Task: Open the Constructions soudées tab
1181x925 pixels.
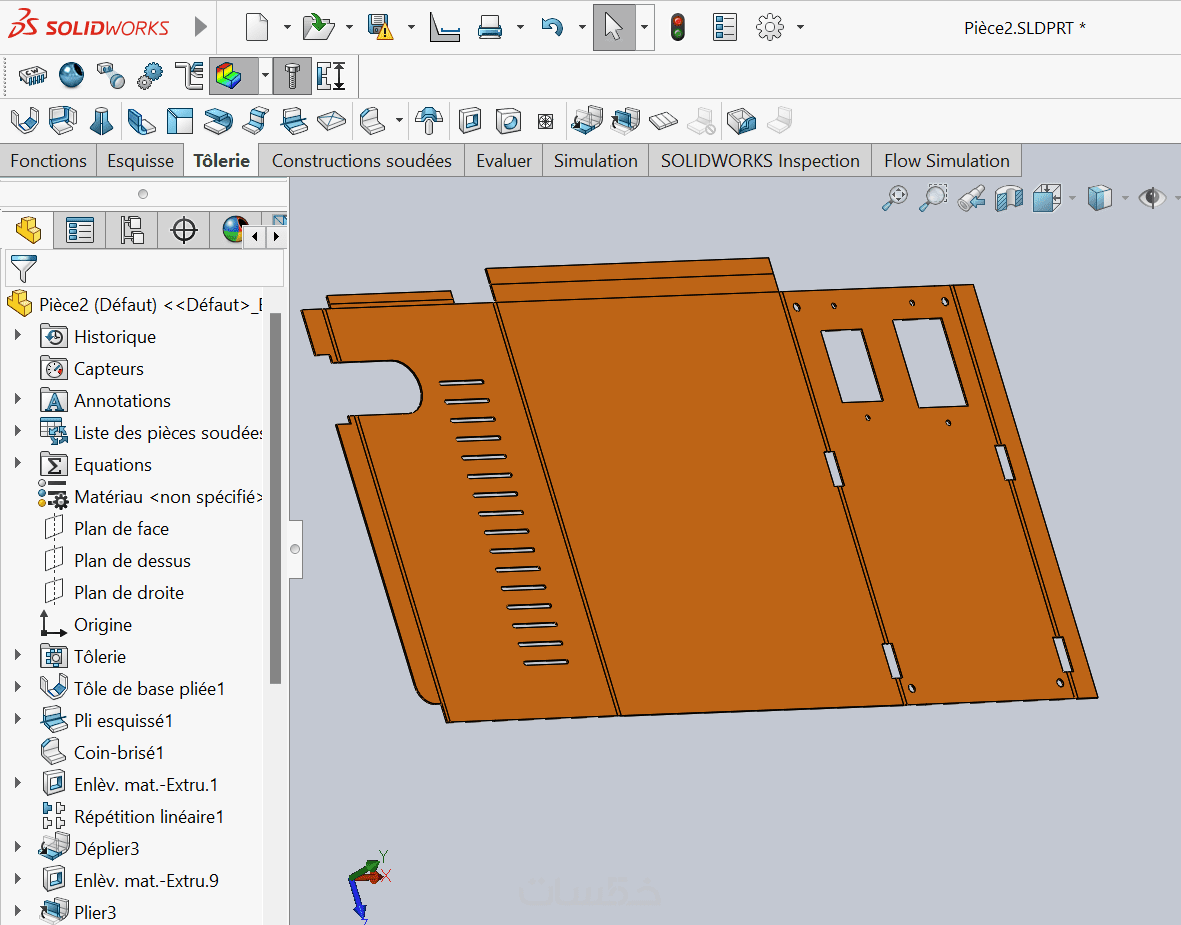Action: pos(361,161)
